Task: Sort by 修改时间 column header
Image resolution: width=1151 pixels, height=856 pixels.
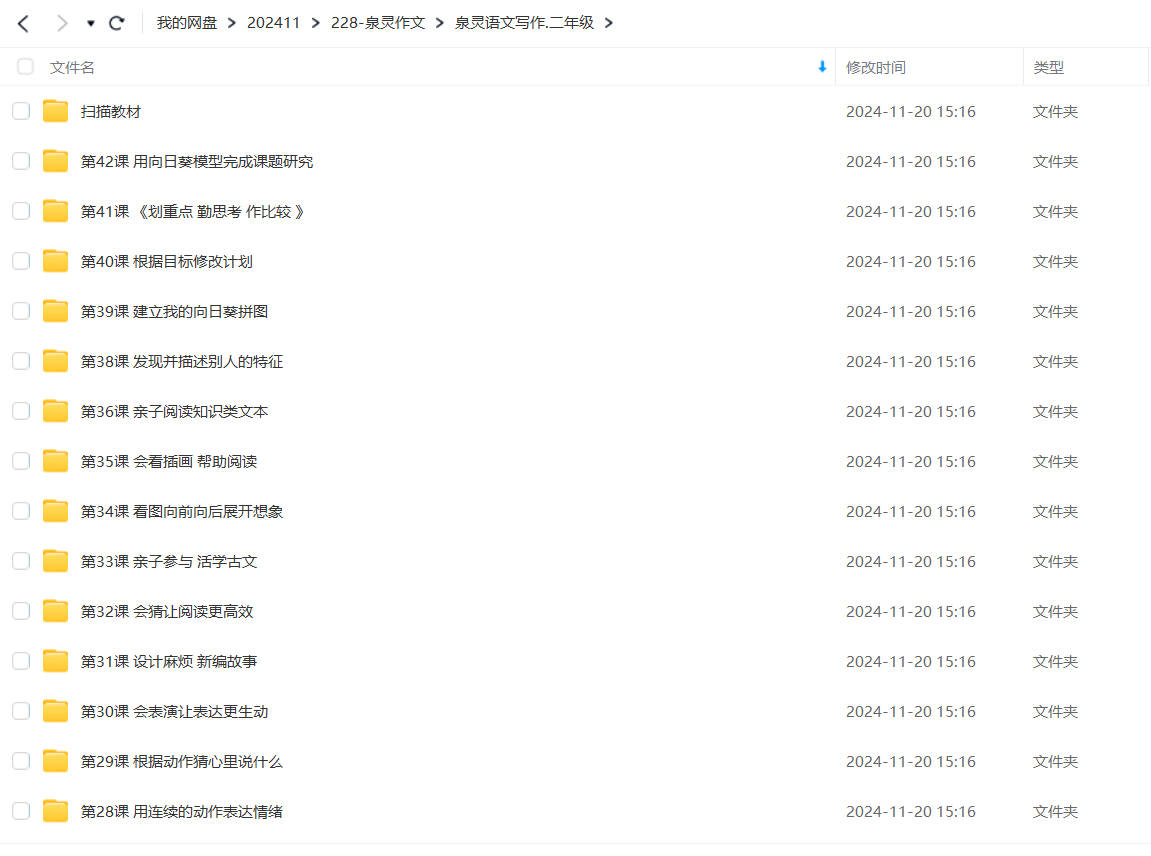Action: (x=876, y=68)
